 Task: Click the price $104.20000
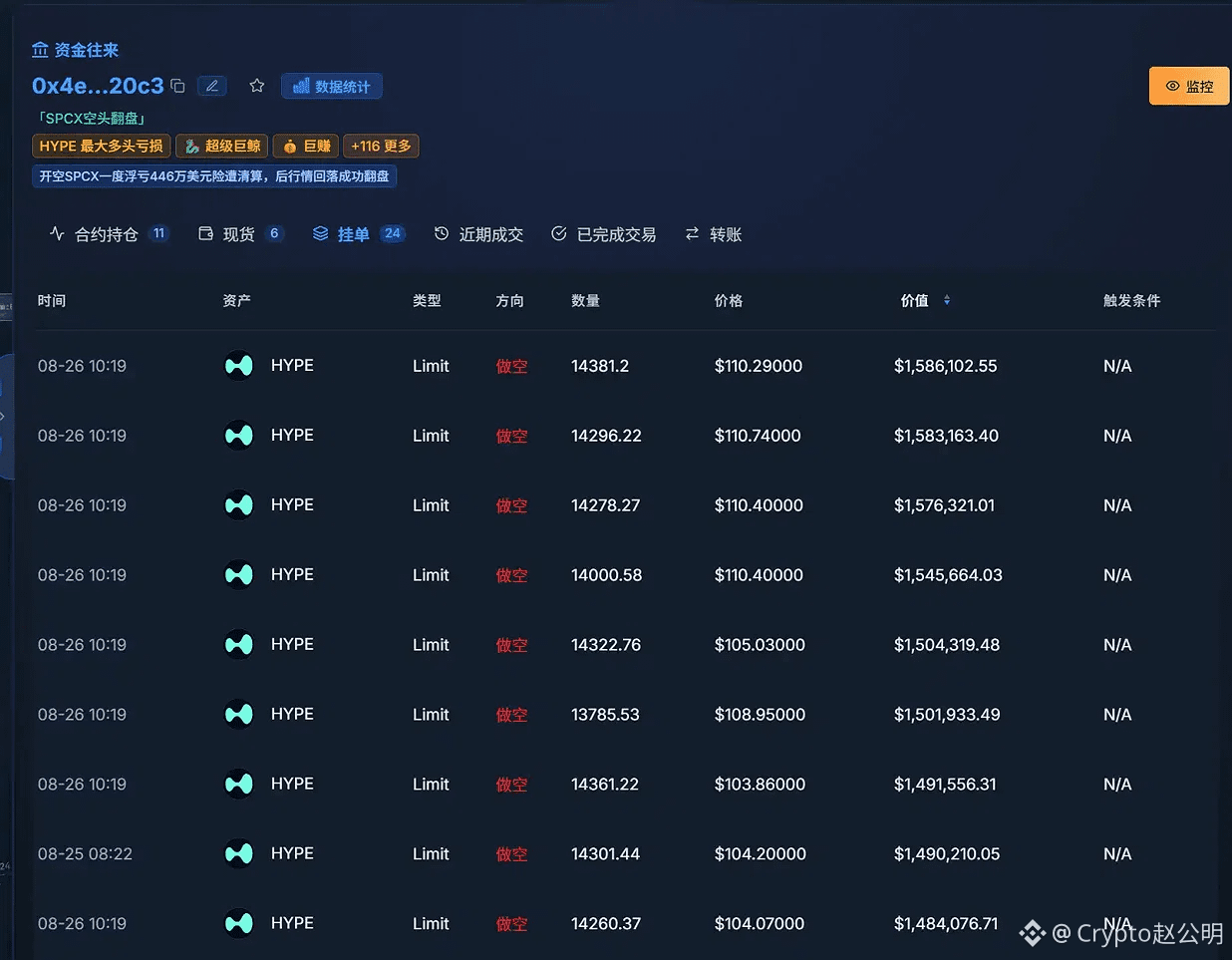pos(761,854)
